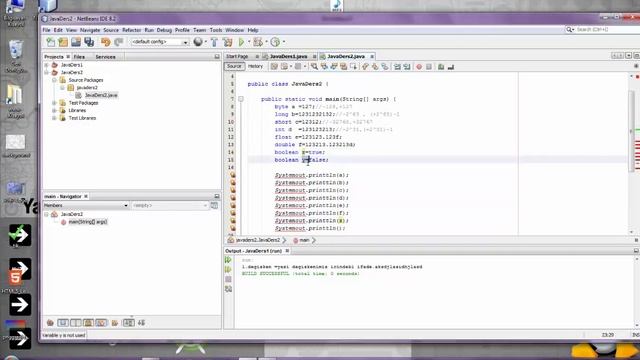Click the globe browser icon in toolbar

[x=198, y=42]
